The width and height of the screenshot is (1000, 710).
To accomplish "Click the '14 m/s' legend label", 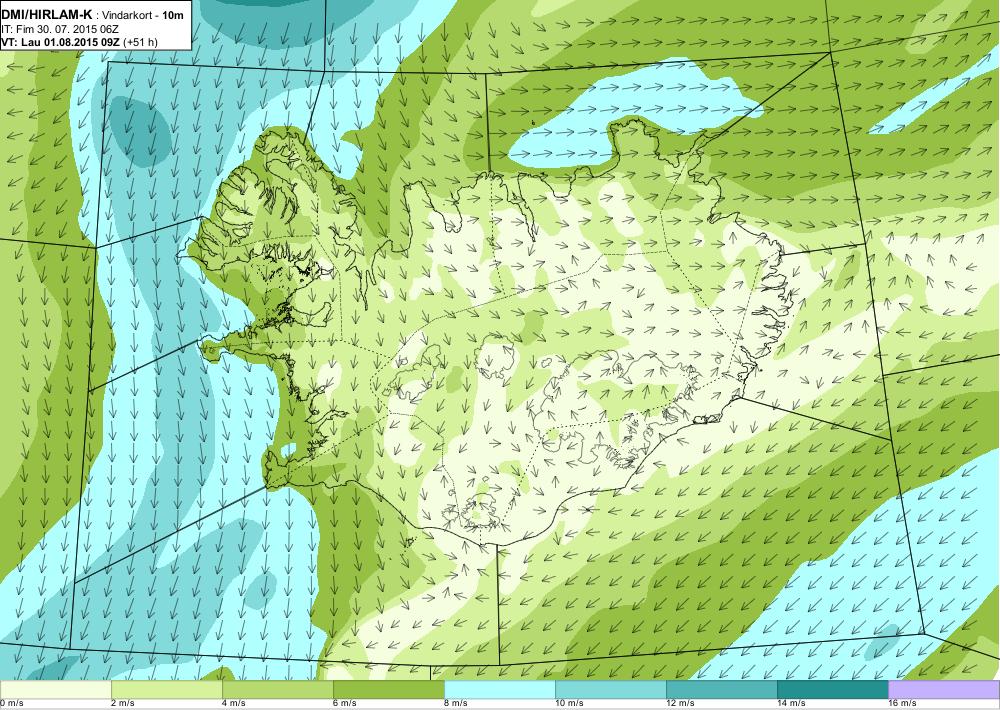I will pos(792,704).
